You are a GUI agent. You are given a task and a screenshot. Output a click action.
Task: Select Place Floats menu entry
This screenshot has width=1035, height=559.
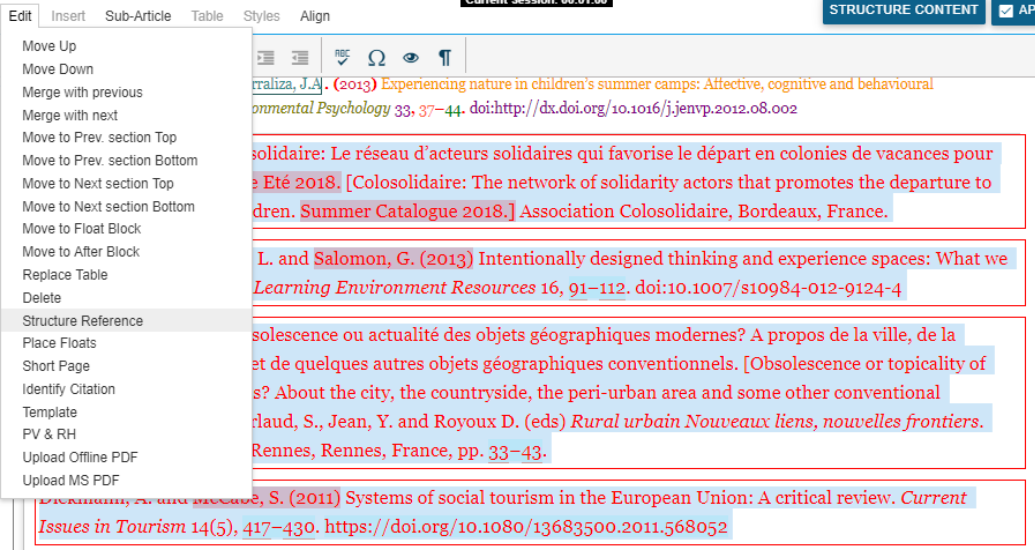point(126,343)
